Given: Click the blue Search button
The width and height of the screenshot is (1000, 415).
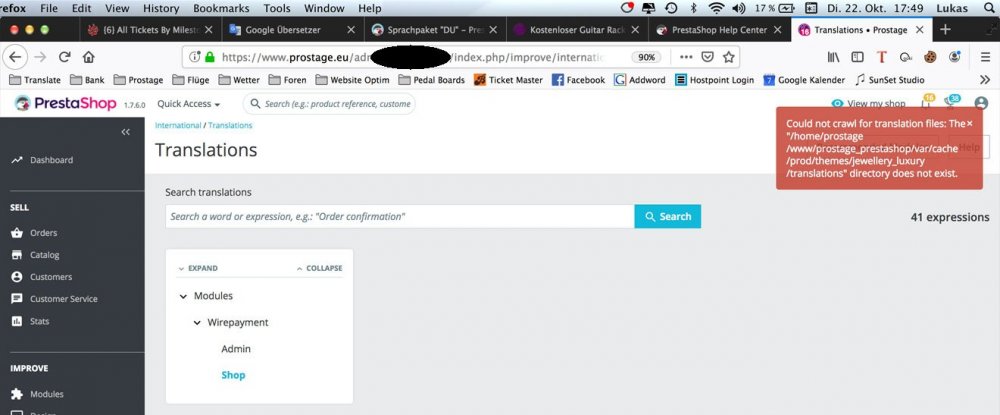Looking at the screenshot, I should (668, 216).
